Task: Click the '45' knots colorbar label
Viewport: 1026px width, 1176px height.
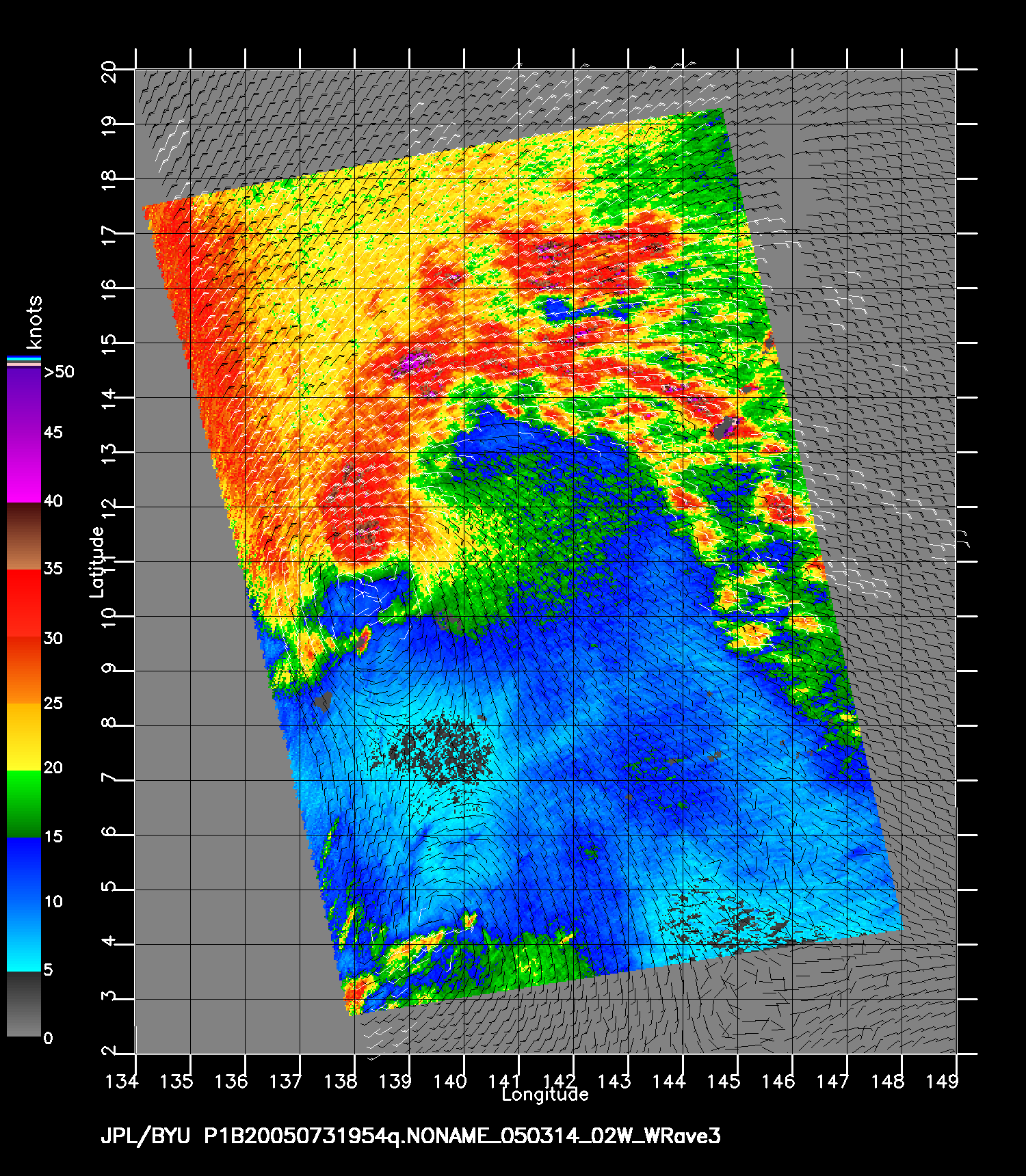Action: [x=53, y=433]
